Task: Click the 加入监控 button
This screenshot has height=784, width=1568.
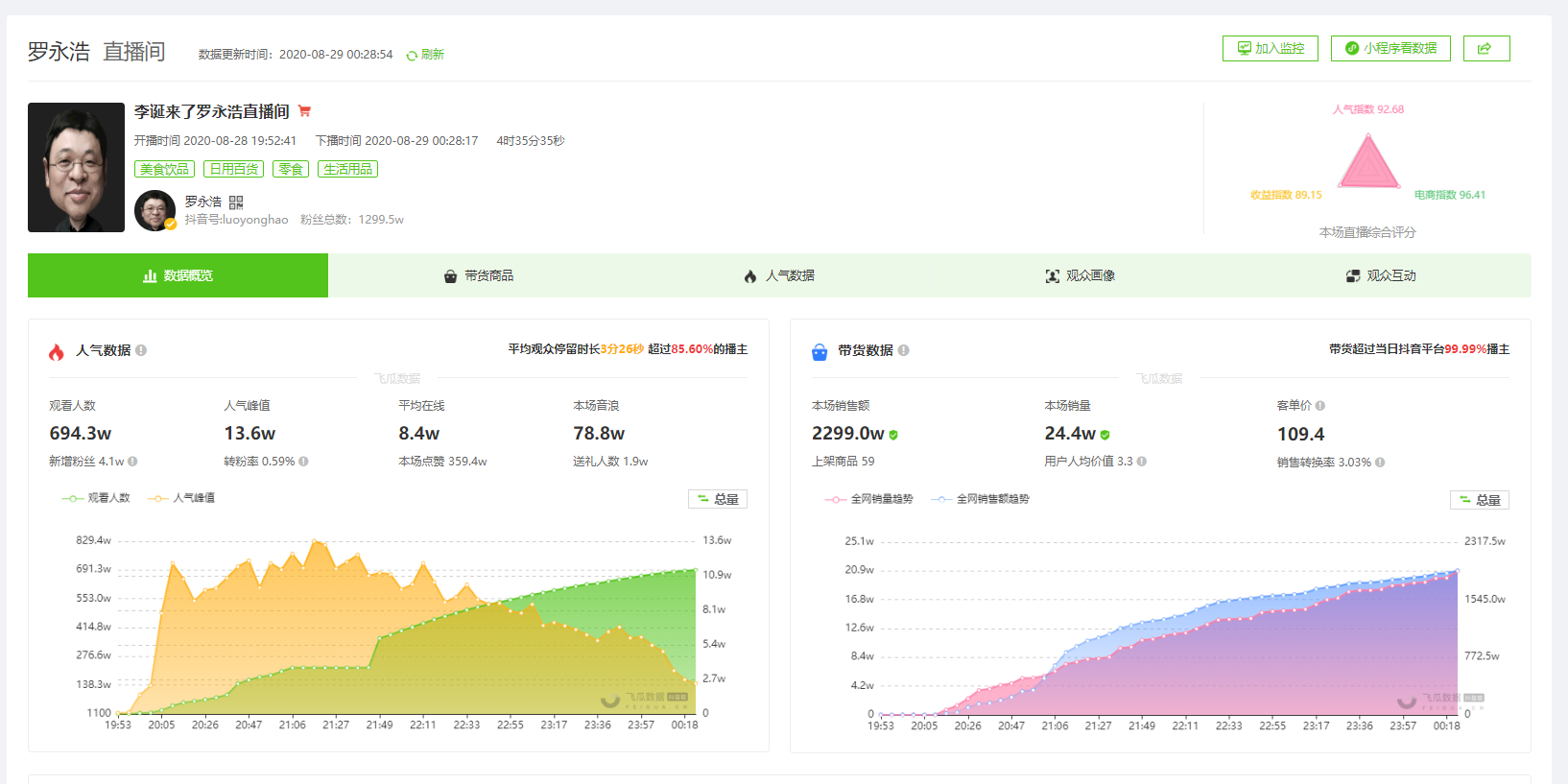Action: coord(1270,48)
